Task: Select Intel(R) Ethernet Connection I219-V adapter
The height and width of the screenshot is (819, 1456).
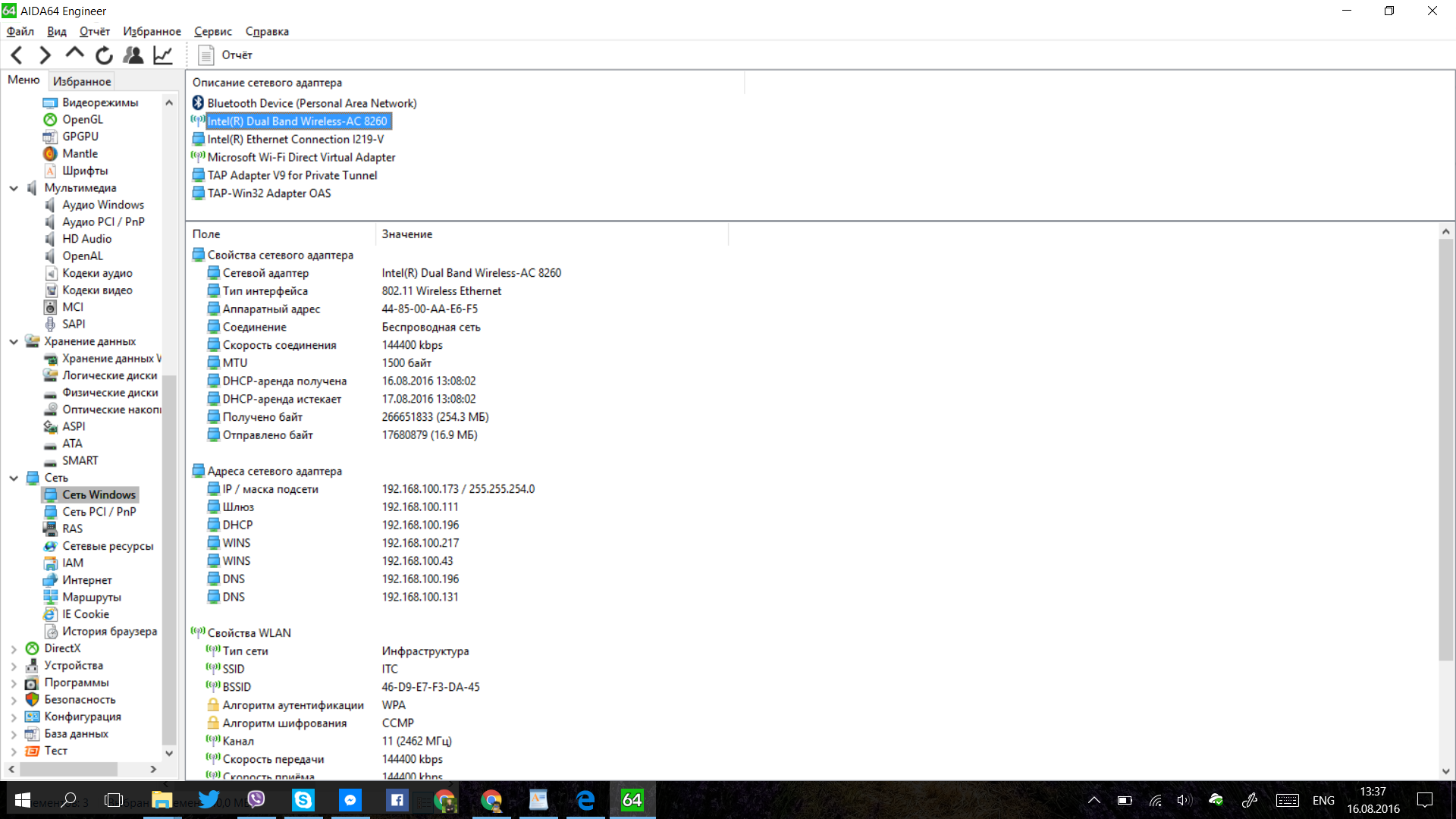Action: 295,140
